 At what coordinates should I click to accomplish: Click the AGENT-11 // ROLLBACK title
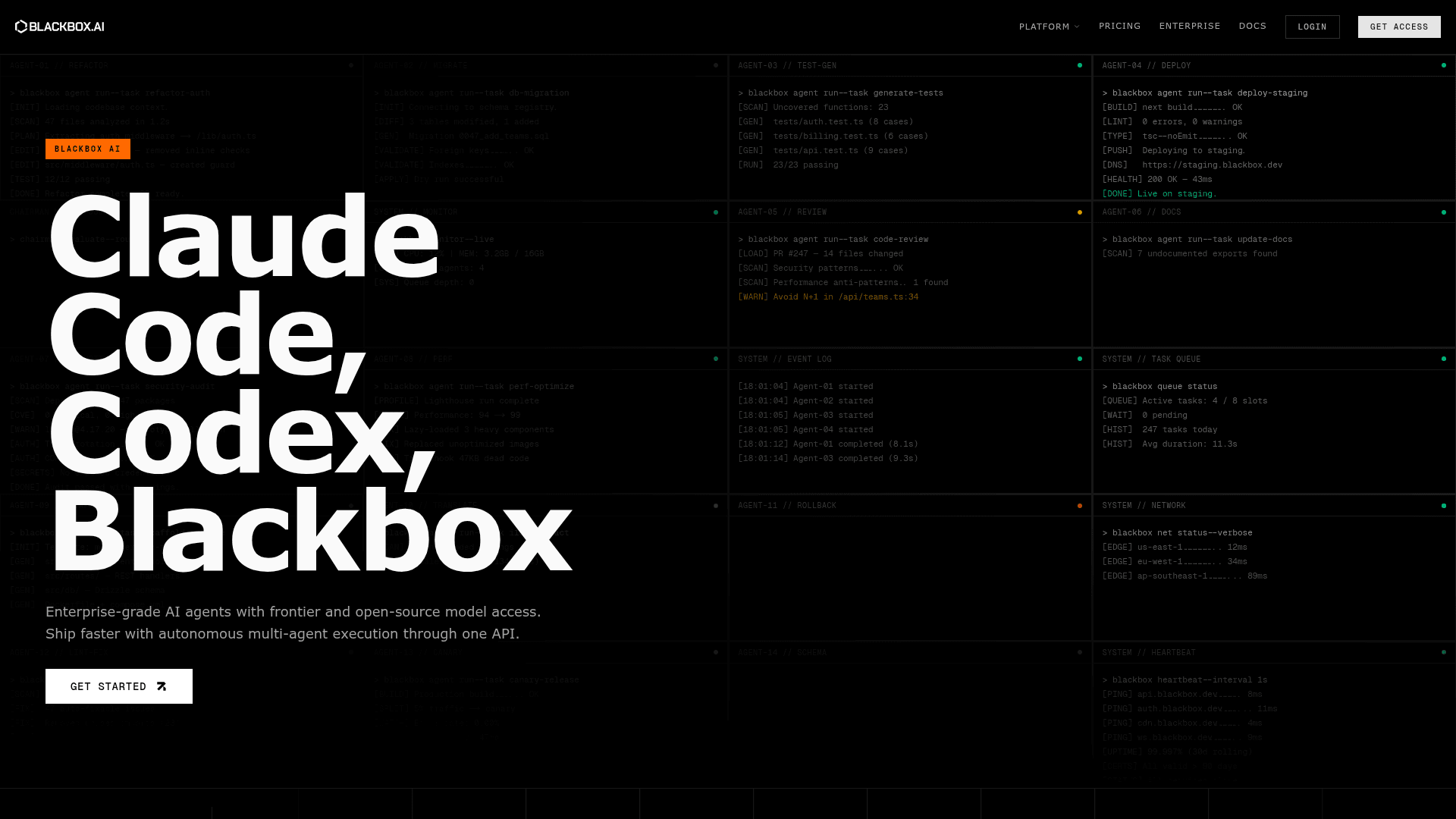[787, 506]
